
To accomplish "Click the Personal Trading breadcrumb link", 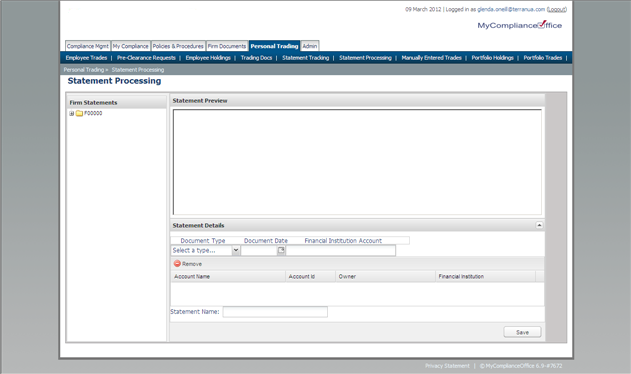I will [84, 70].
